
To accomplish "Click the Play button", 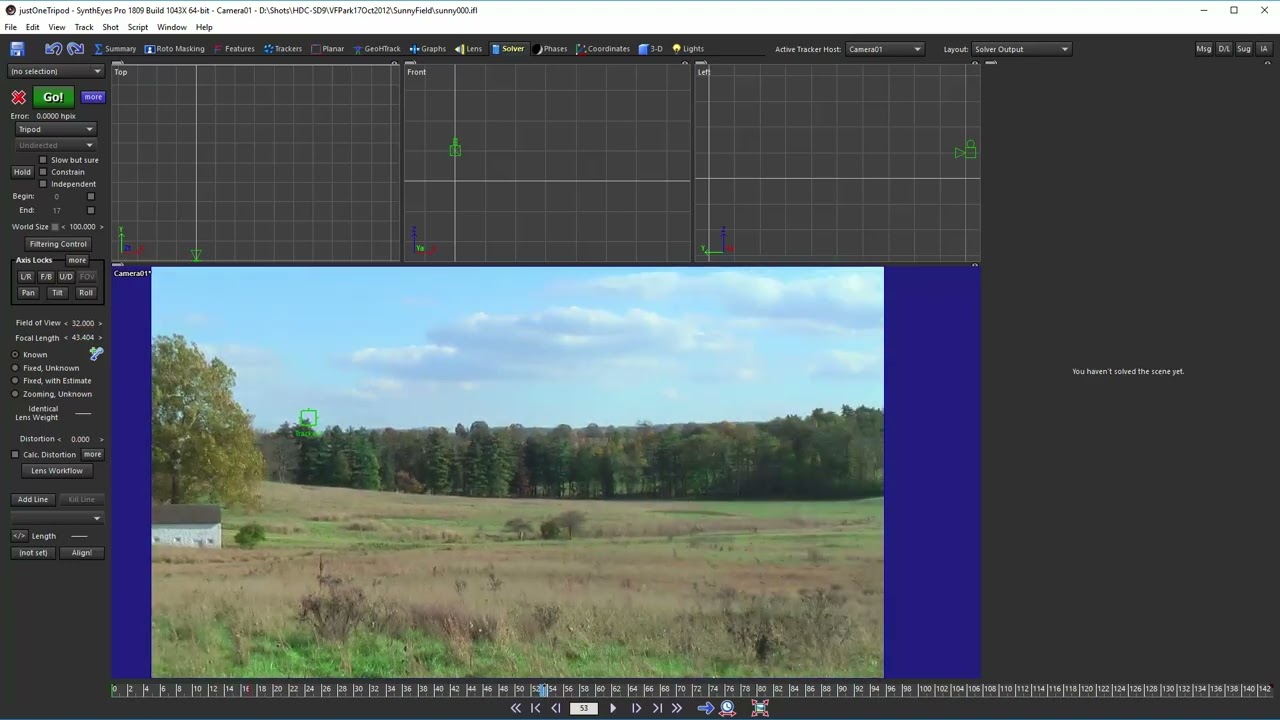I will 613,708.
